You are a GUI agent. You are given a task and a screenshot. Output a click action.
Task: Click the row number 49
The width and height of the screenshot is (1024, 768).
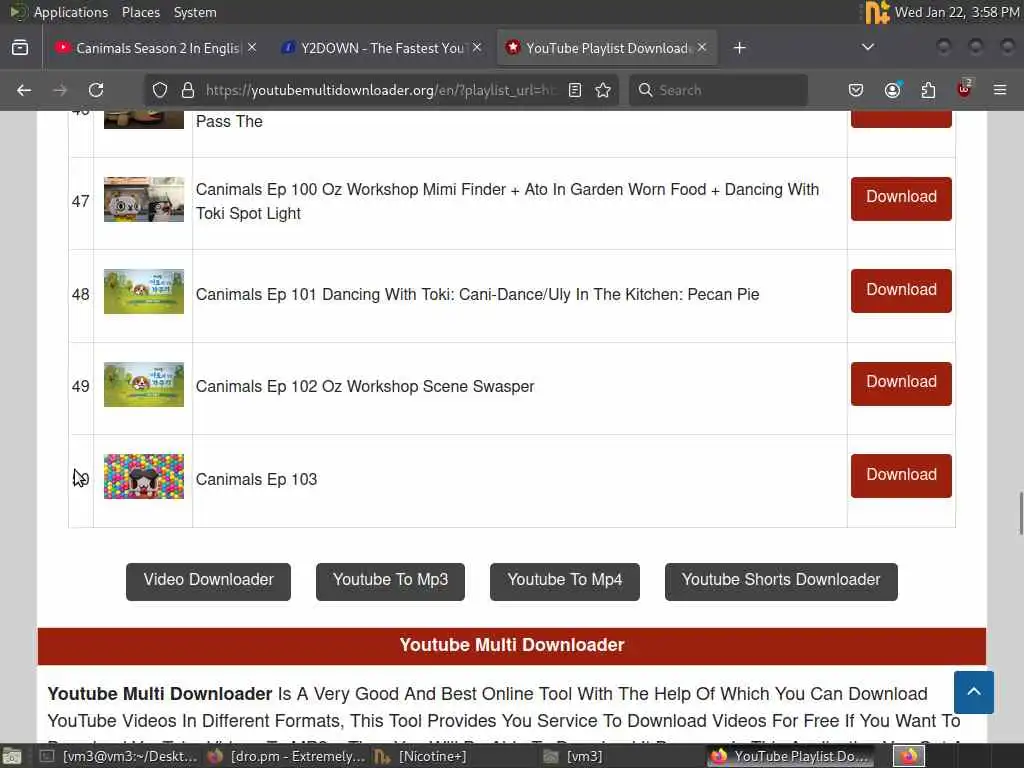coord(81,387)
